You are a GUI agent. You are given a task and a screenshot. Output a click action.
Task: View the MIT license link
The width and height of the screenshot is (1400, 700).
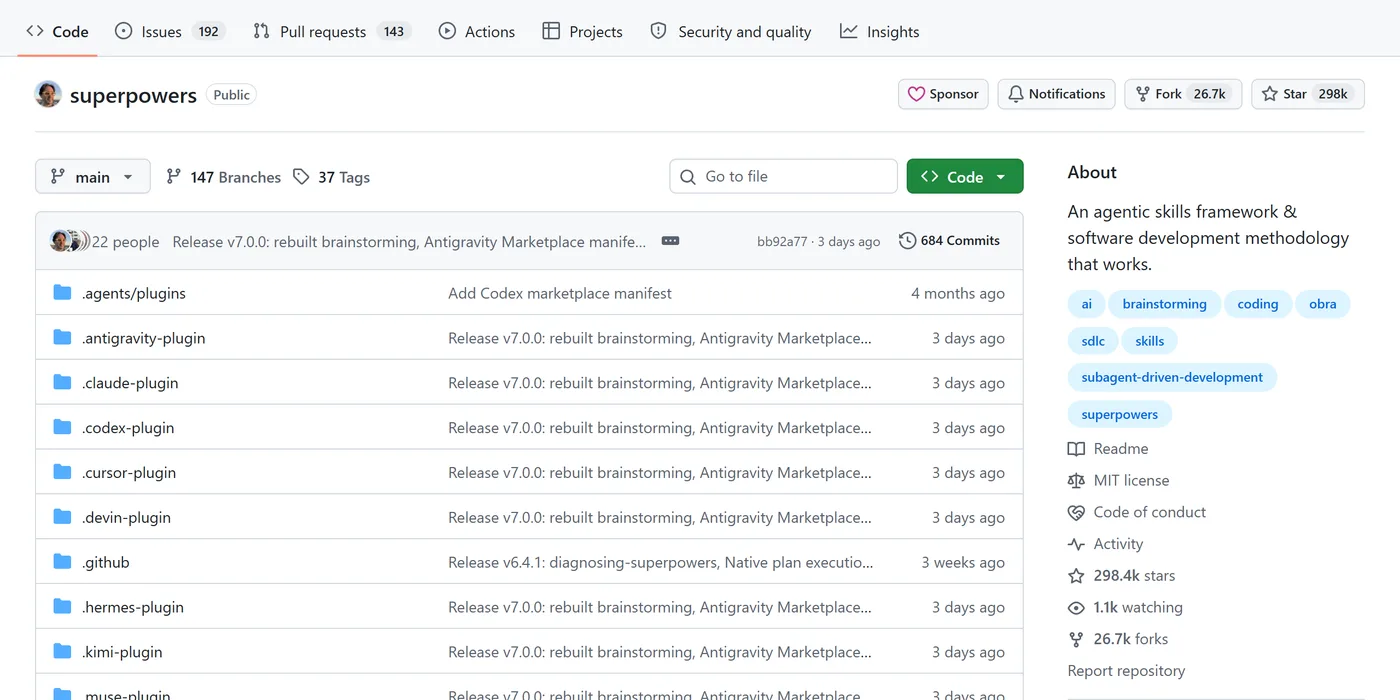1118,480
